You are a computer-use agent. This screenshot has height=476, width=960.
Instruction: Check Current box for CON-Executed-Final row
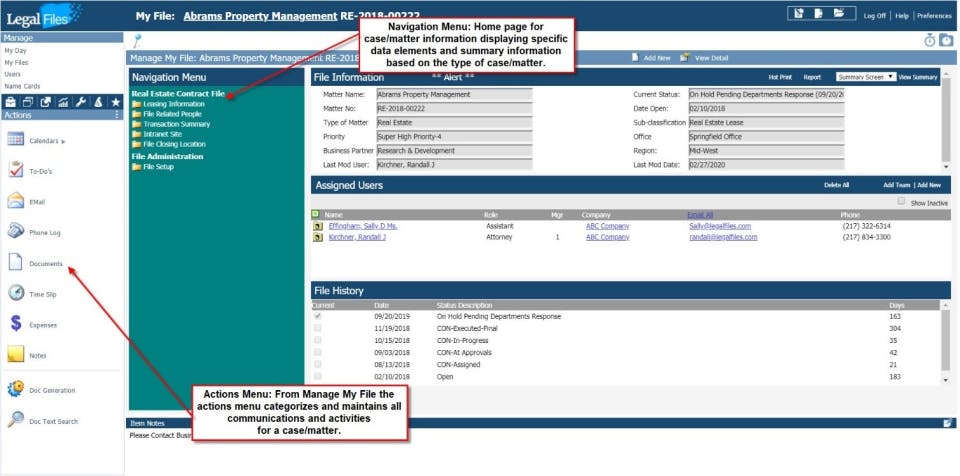[318, 328]
